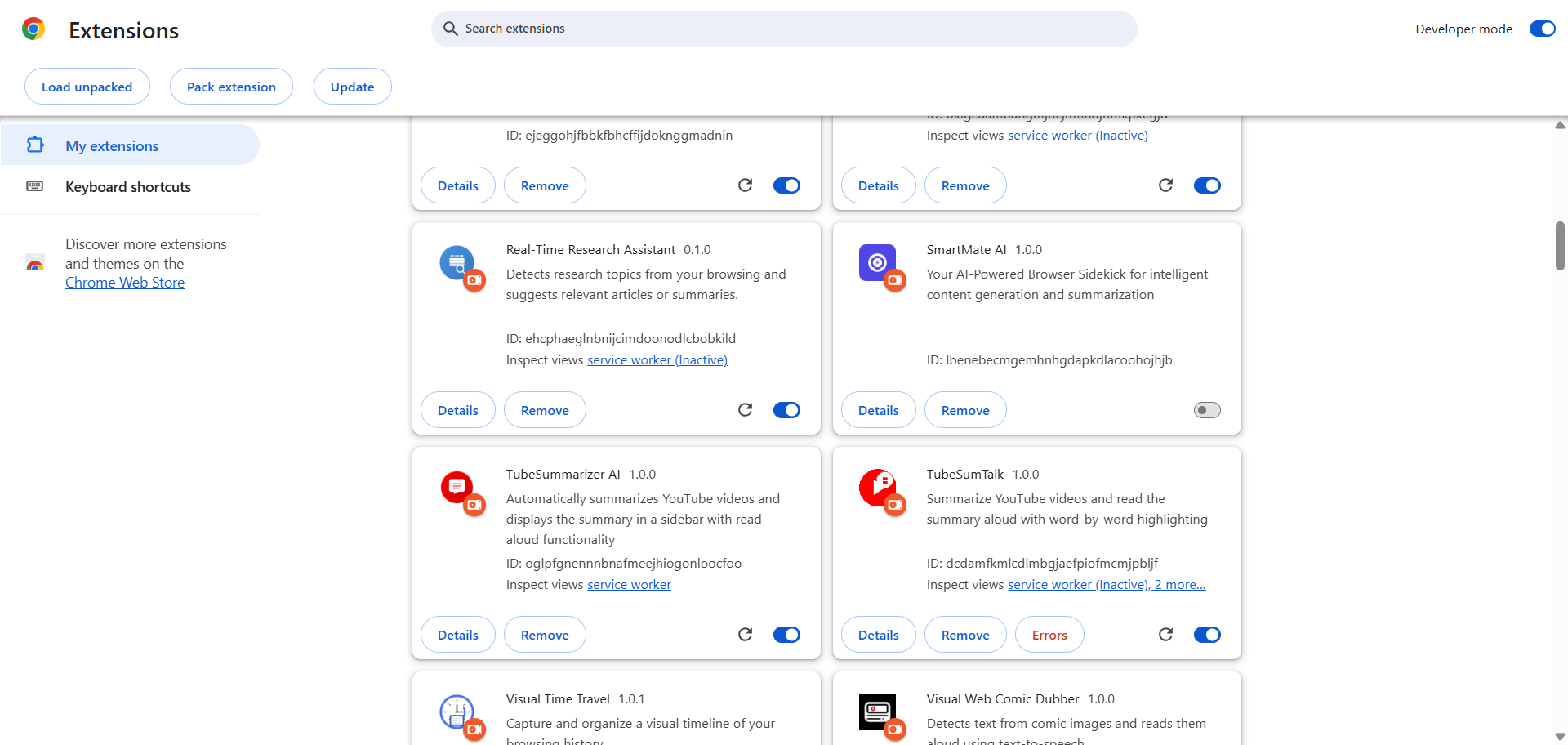Click the ID ehcphaeglnbnijcimdoonodlcbobkild text
The image size is (1568, 745).
[x=621, y=339]
